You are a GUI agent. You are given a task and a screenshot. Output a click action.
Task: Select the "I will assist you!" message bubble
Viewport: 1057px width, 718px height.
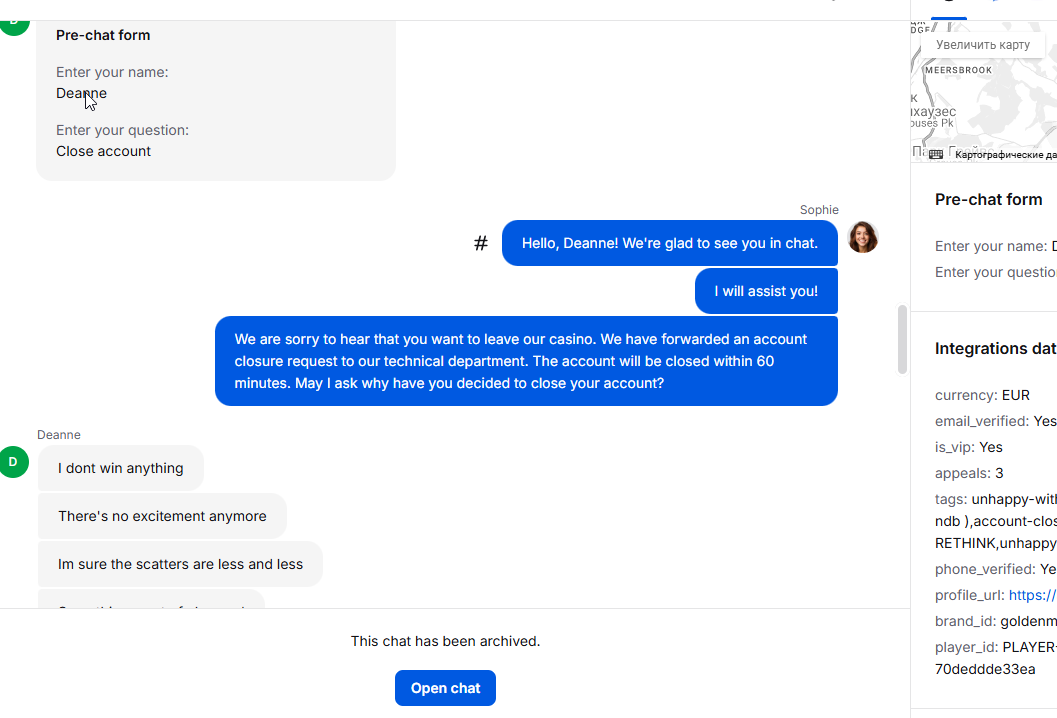tap(766, 291)
